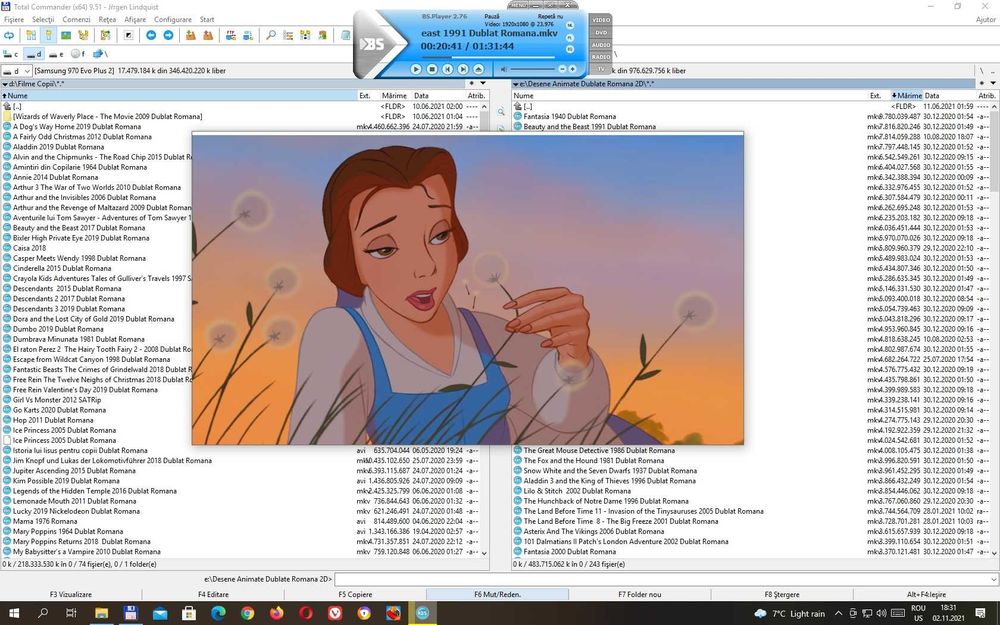Click BS.Player volume plus button
1000x625 pixels.
(572, 69)
